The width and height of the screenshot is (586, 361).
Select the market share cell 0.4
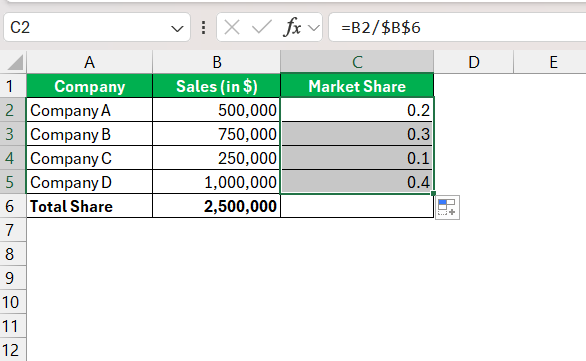tap(357, 182)
